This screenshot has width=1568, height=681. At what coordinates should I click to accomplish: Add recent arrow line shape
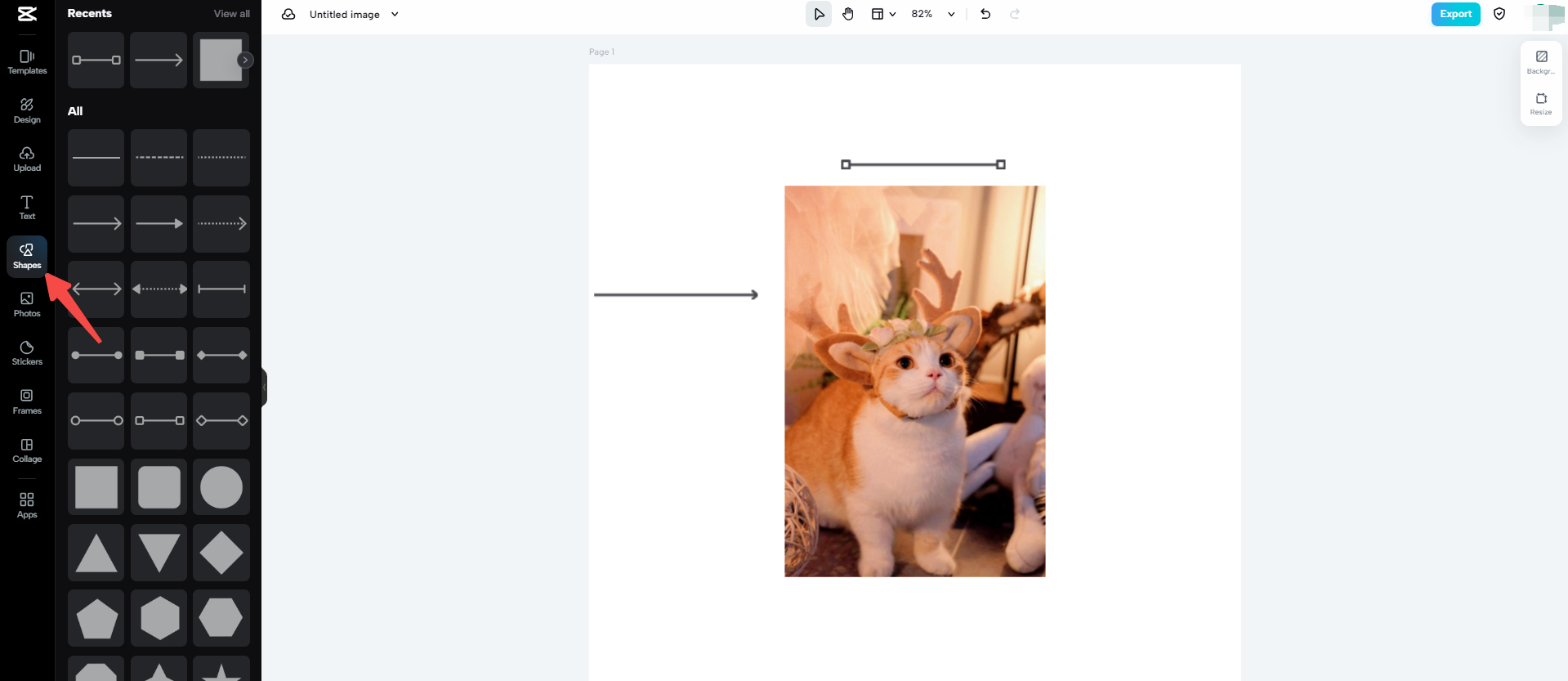coord(159,60)
